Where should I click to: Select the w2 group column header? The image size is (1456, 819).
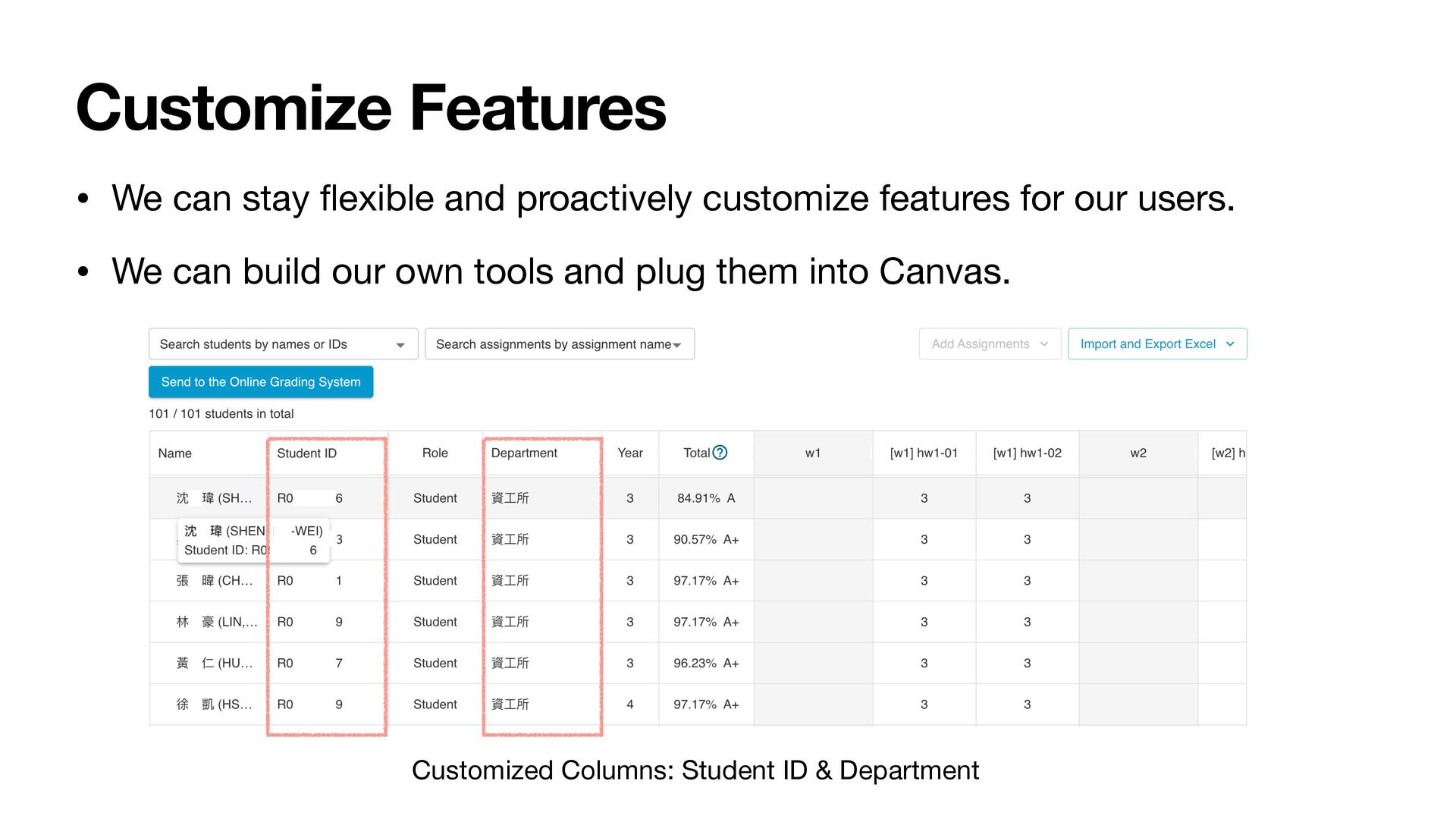tap(1137, 453)
